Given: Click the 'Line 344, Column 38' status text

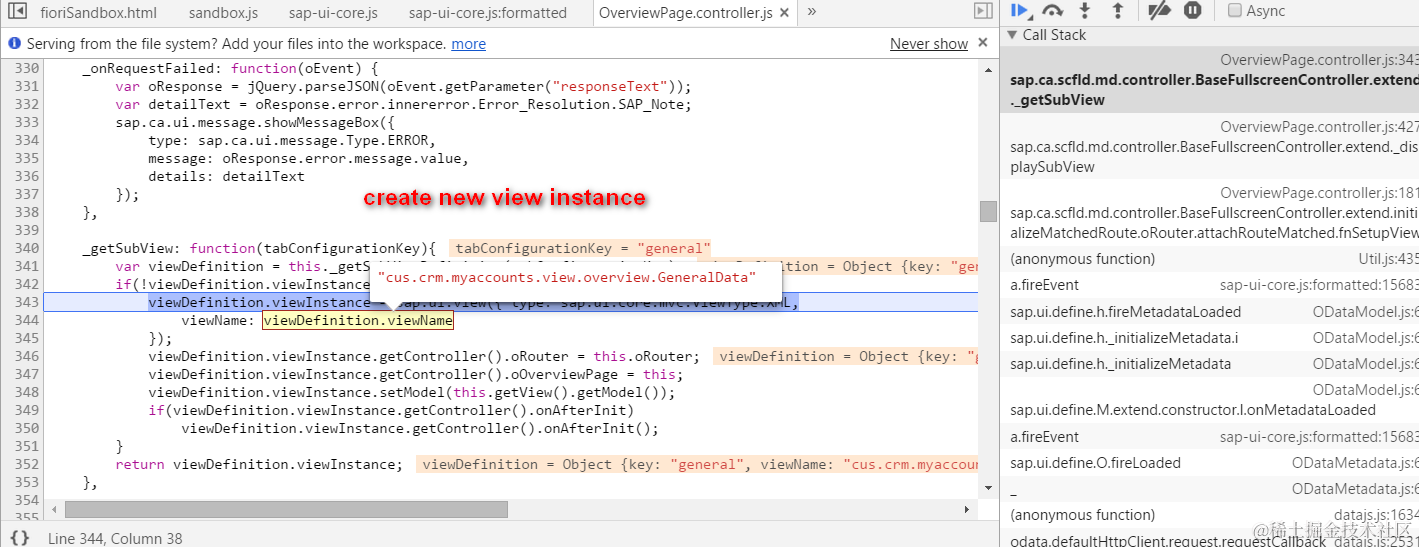Looking at the screenshot, I should pyautogui.click(x=115, y=538).
